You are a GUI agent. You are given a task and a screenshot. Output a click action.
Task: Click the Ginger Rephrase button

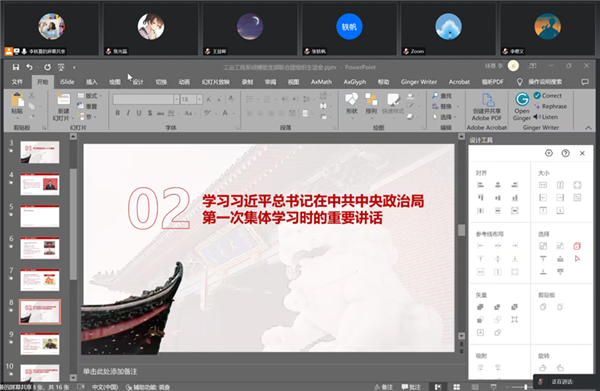(x=550, y=106)
